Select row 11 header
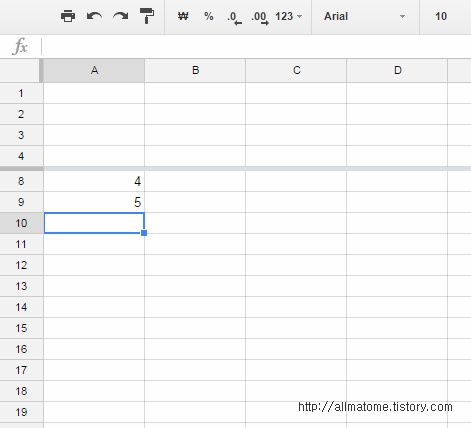 click(21, 244)
